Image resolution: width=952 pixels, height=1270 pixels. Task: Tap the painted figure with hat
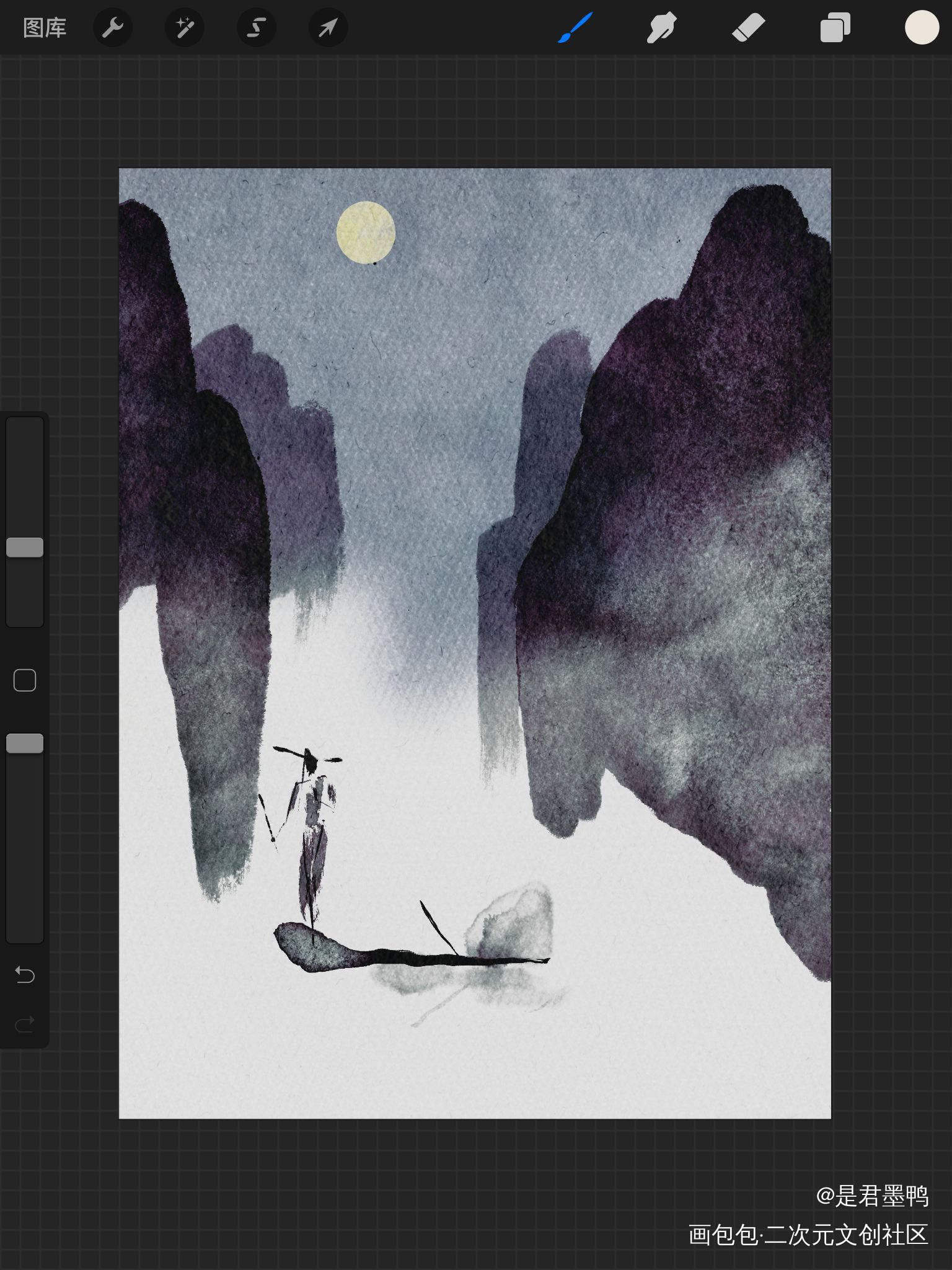[x=311, y=825]
